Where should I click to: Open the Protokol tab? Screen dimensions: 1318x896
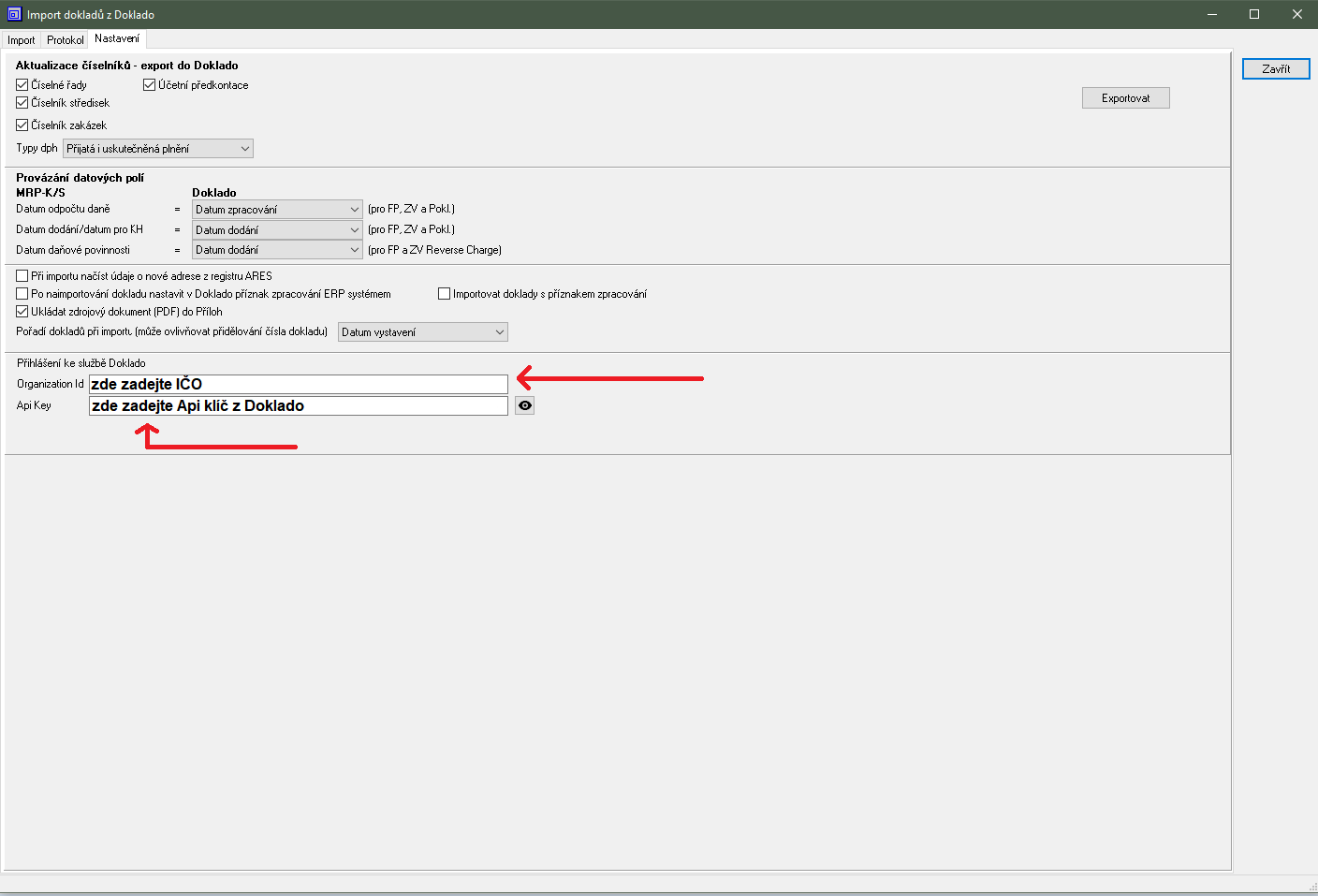coord(66,40)
